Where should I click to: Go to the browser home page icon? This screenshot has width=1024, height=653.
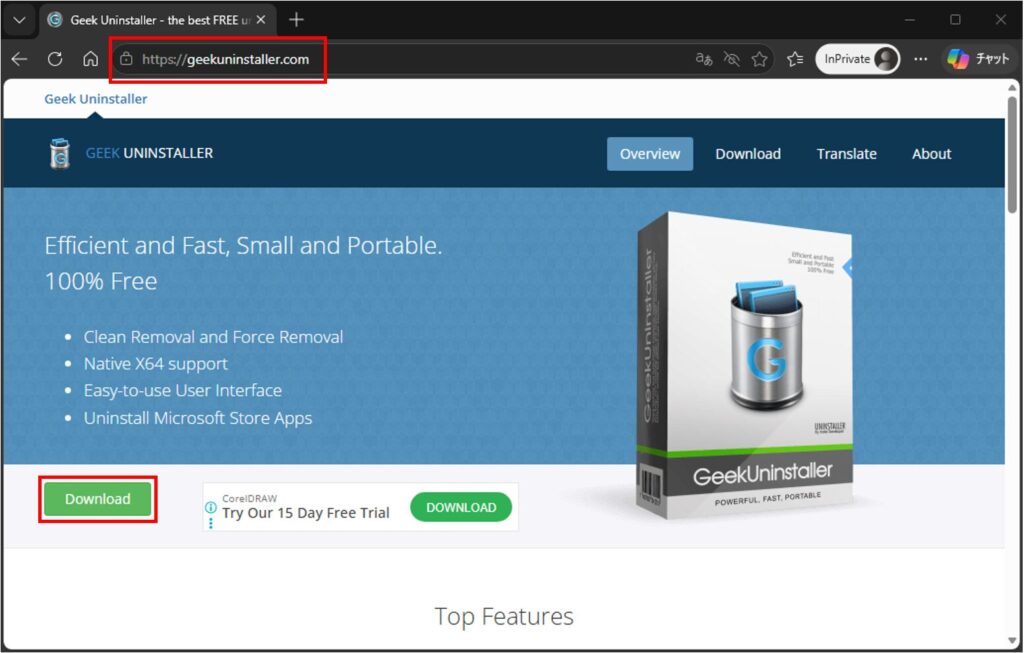(90, 58)
